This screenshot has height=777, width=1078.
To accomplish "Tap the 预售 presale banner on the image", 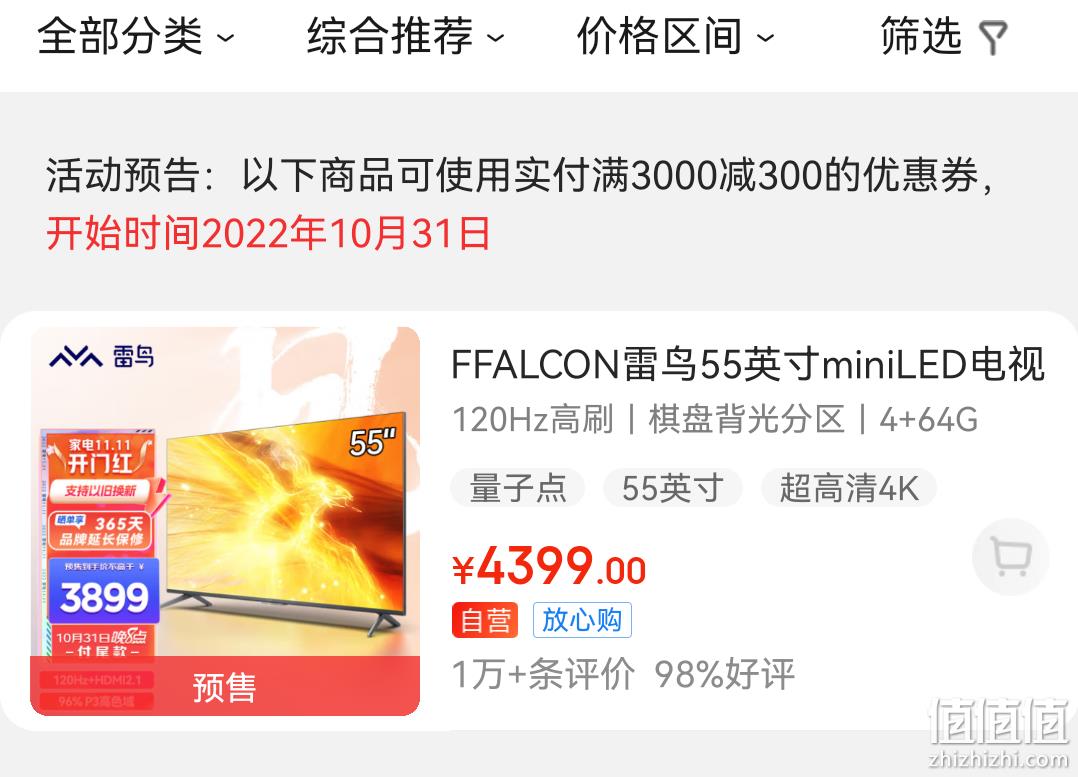I will pyautogui.click(x=225, y=686).
